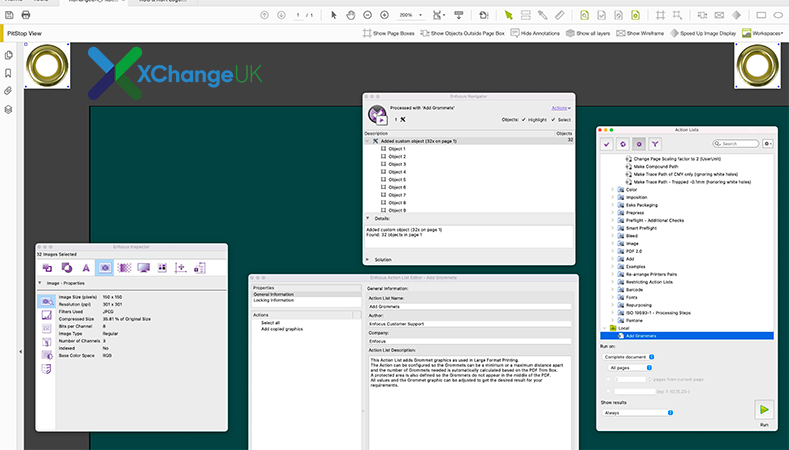Toggle Show Objects Outside Page Box
789x450 pixels.
462,33
